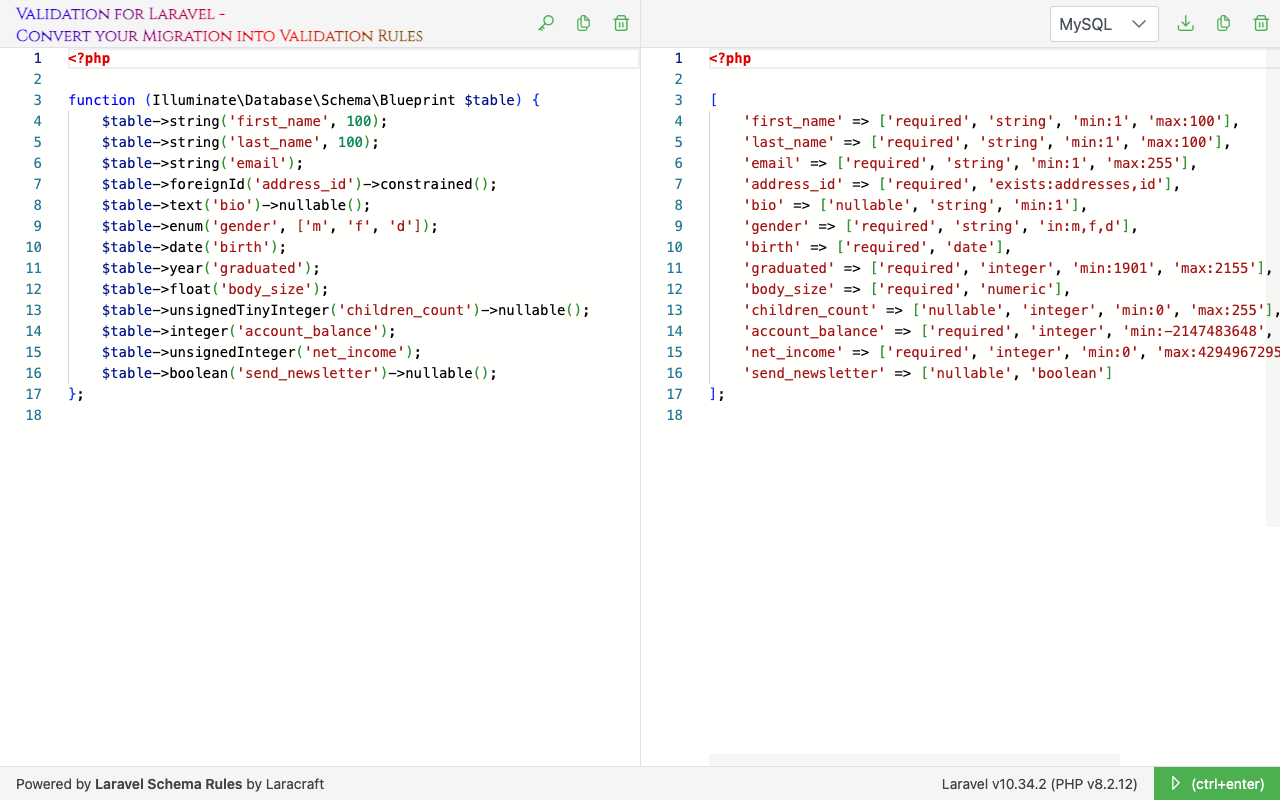Click the date('birth') migration line
Image resolution: width=1280 pixels, height=800 pixels.
194,247
